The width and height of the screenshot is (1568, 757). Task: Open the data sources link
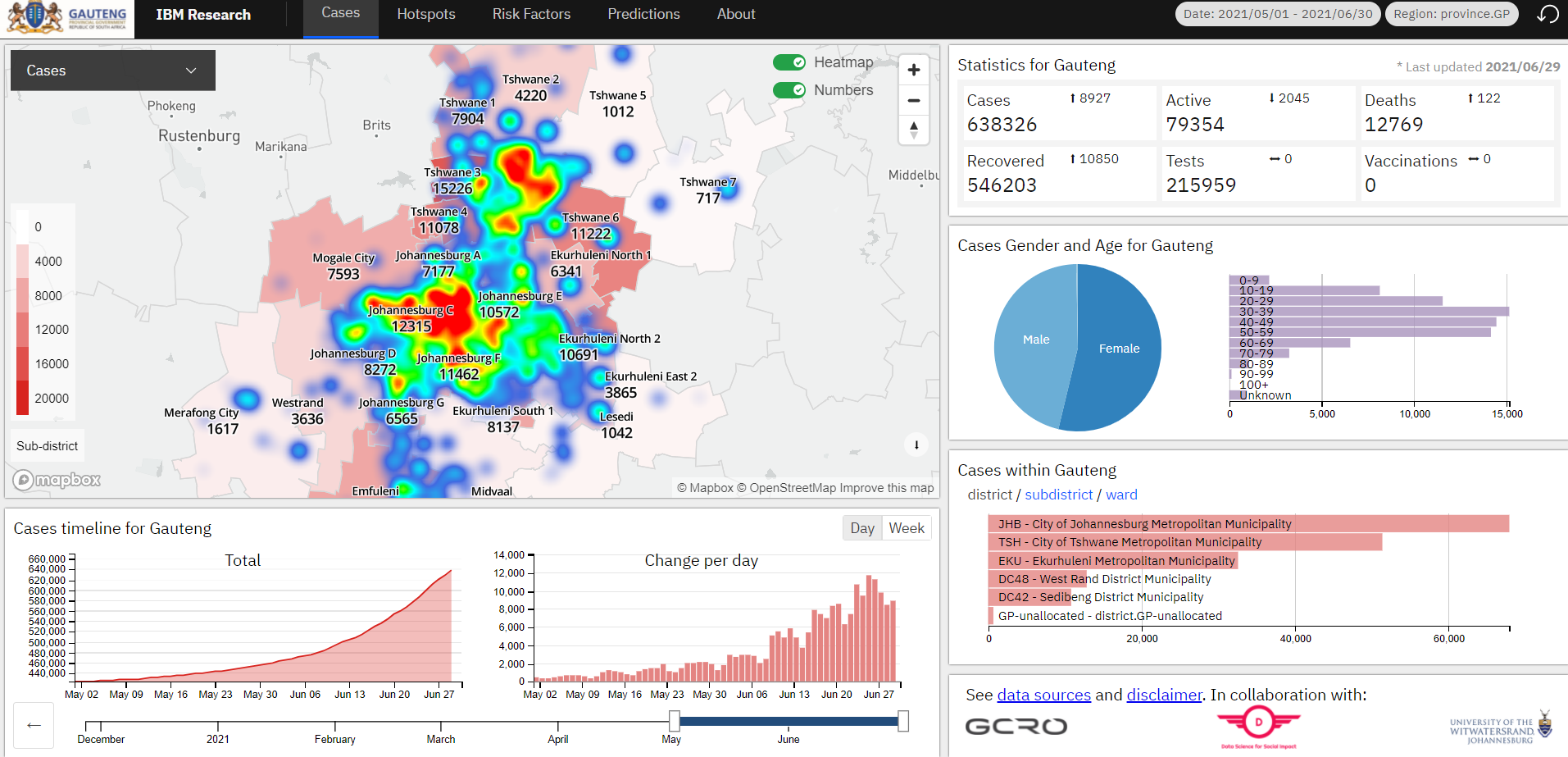(1043, 695)
